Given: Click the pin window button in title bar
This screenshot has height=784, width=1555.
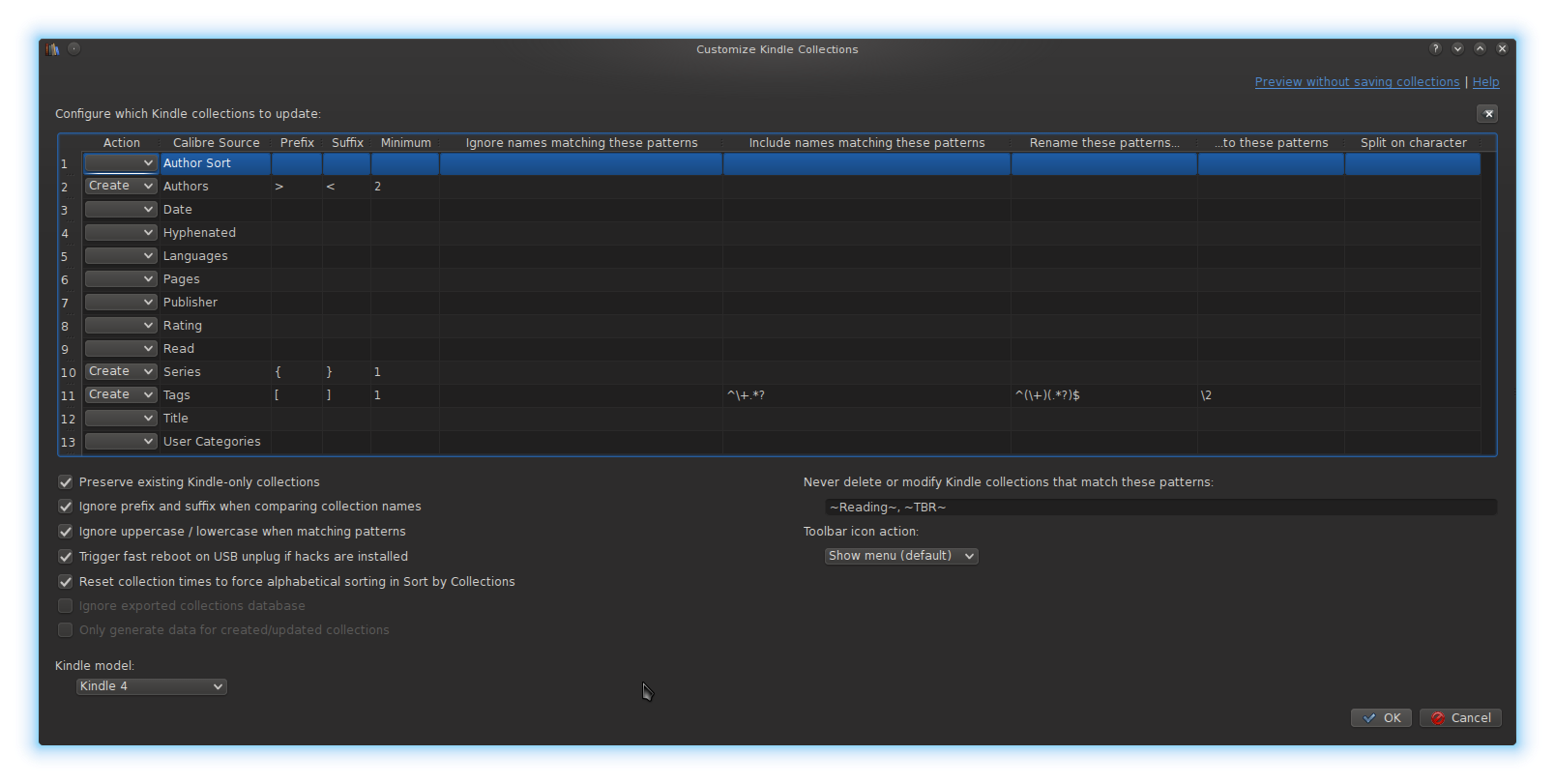Looking at the screenshot, I should [x=74, y=48].
